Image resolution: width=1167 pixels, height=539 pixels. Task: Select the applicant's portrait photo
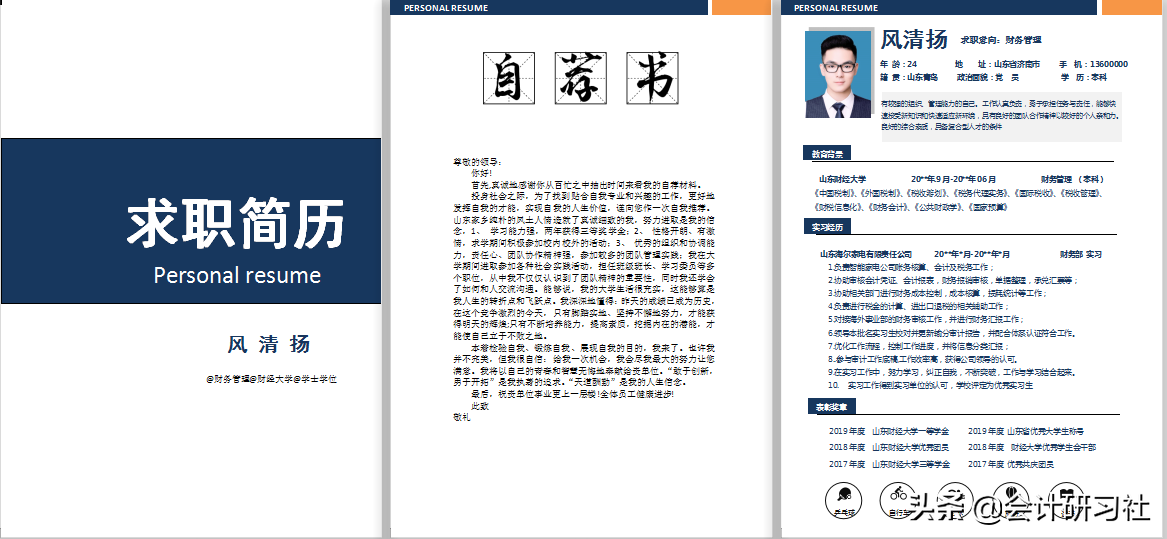(837, 74)
